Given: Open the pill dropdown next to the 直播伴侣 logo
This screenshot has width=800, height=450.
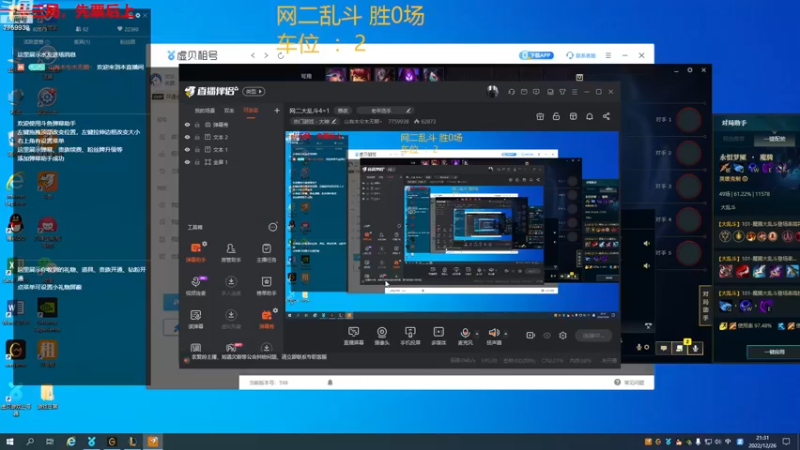Looking at the screenshot, I should click(x=254, y=91).
